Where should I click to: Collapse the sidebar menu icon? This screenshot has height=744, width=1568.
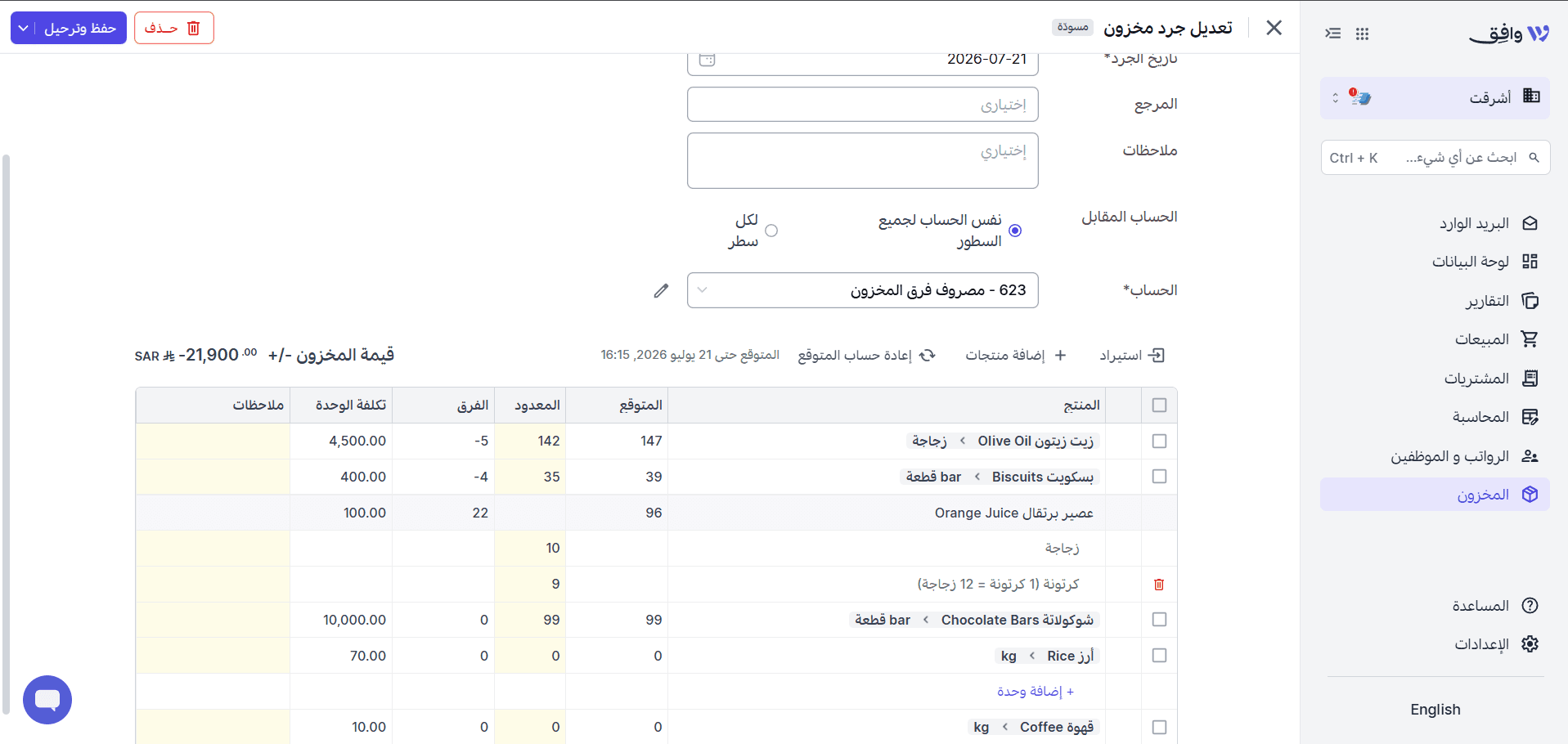[1333, 34]
